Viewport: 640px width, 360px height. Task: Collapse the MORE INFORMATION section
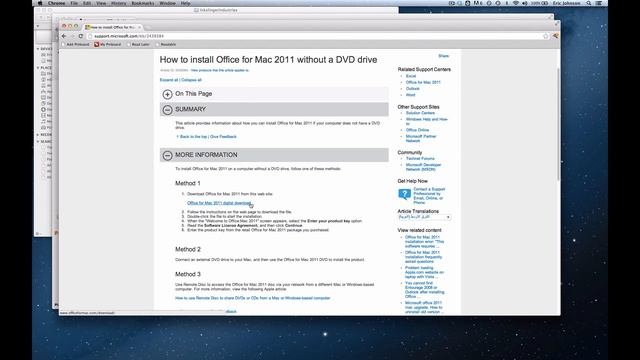tap(167, 156)
